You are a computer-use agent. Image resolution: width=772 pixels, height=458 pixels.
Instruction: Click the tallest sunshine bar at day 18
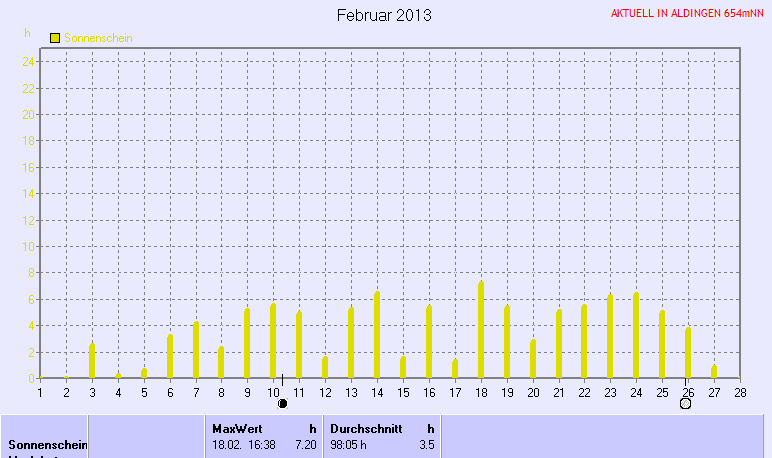(481, 330)
